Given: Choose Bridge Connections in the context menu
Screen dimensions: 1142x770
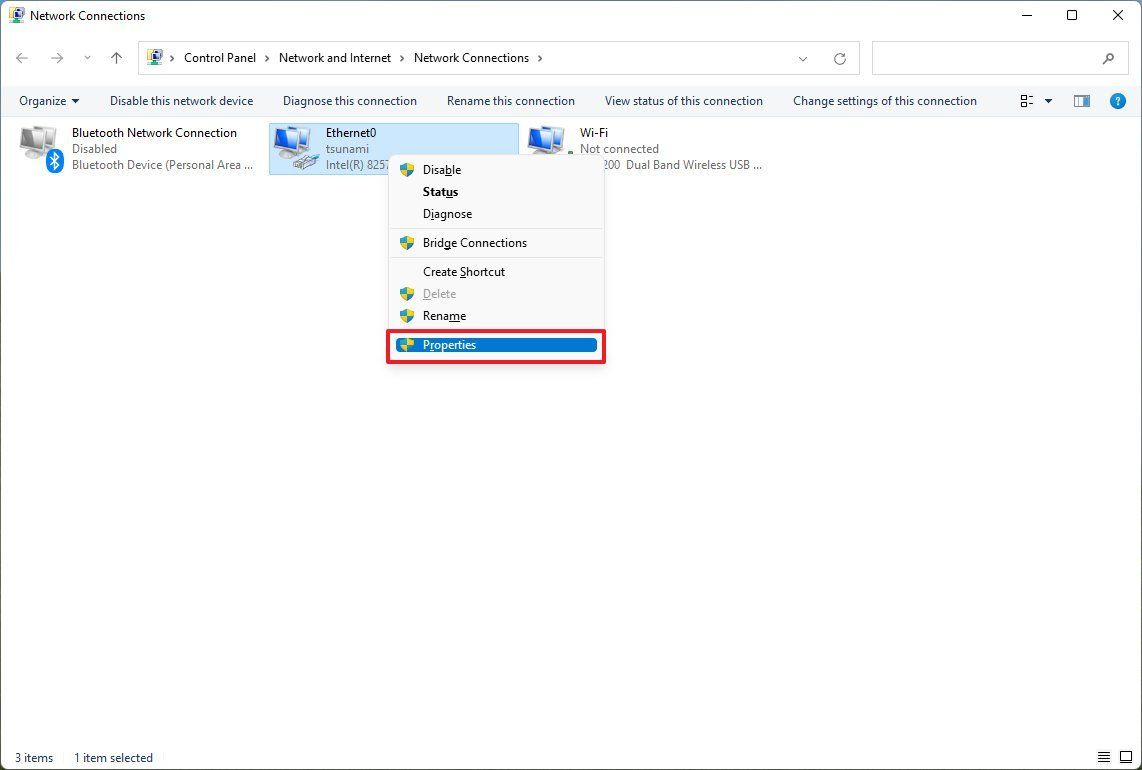Looking at the screenshot, I should pos(474,242).
